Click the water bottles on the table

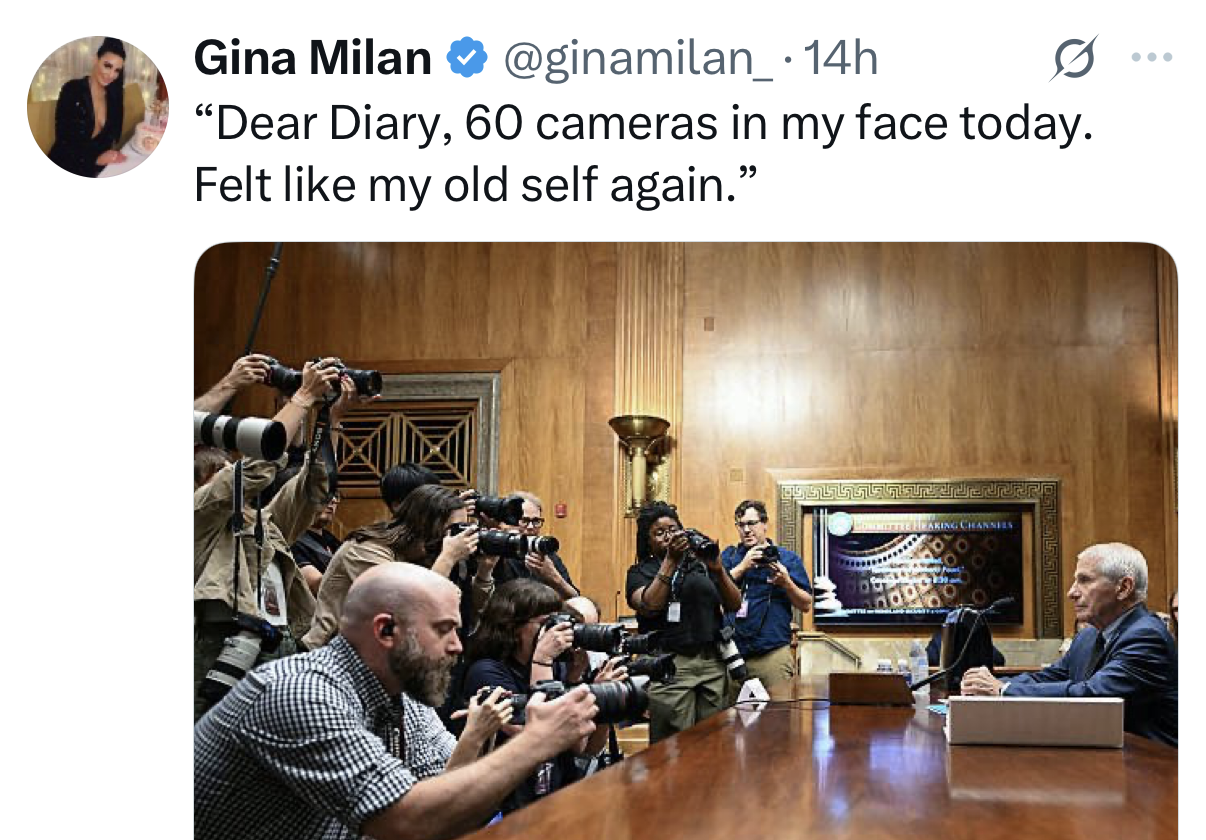coord(905,664)
